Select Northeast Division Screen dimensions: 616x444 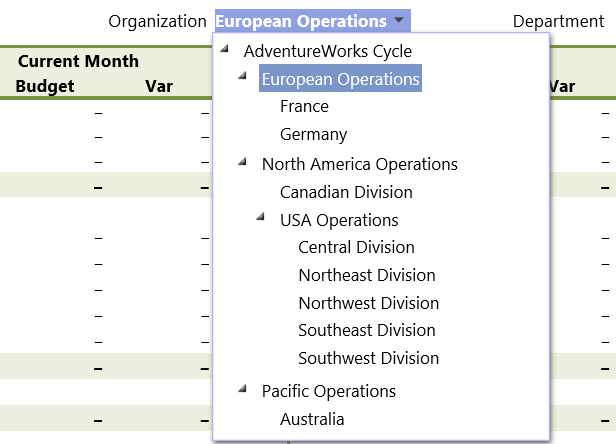click(366, 275)
